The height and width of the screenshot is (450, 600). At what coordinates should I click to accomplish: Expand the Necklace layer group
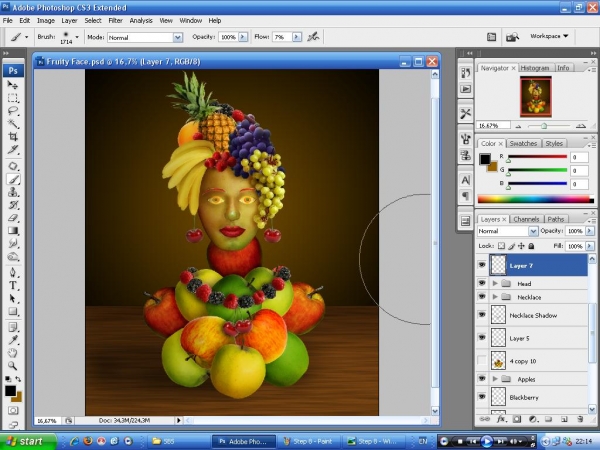click(x=495, y=297)
